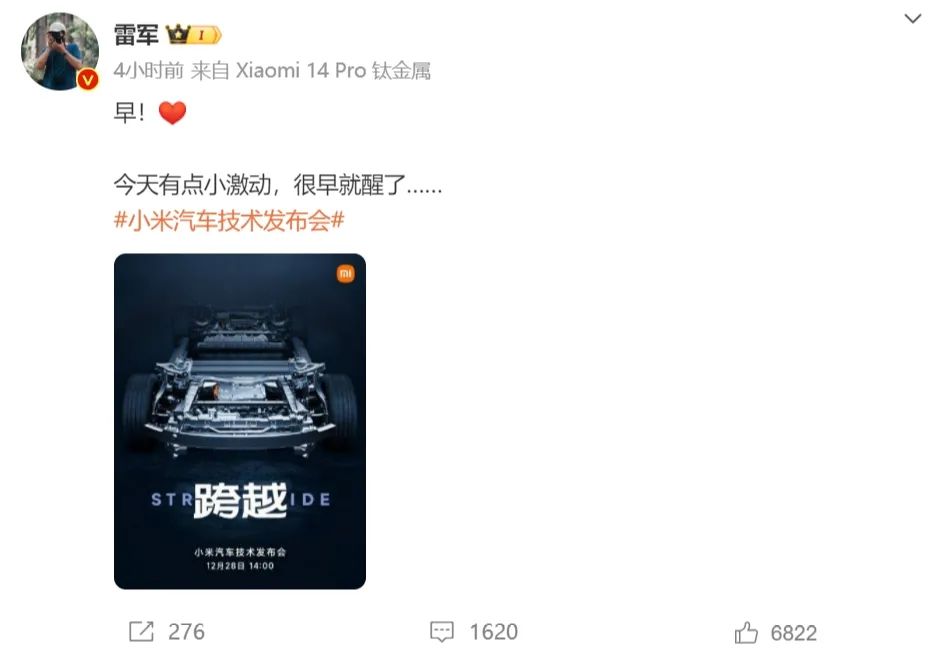936x657 pixels.
Task: Open the #小米汽车技术发布会# hashtag topic
Action: pos(229,221)
